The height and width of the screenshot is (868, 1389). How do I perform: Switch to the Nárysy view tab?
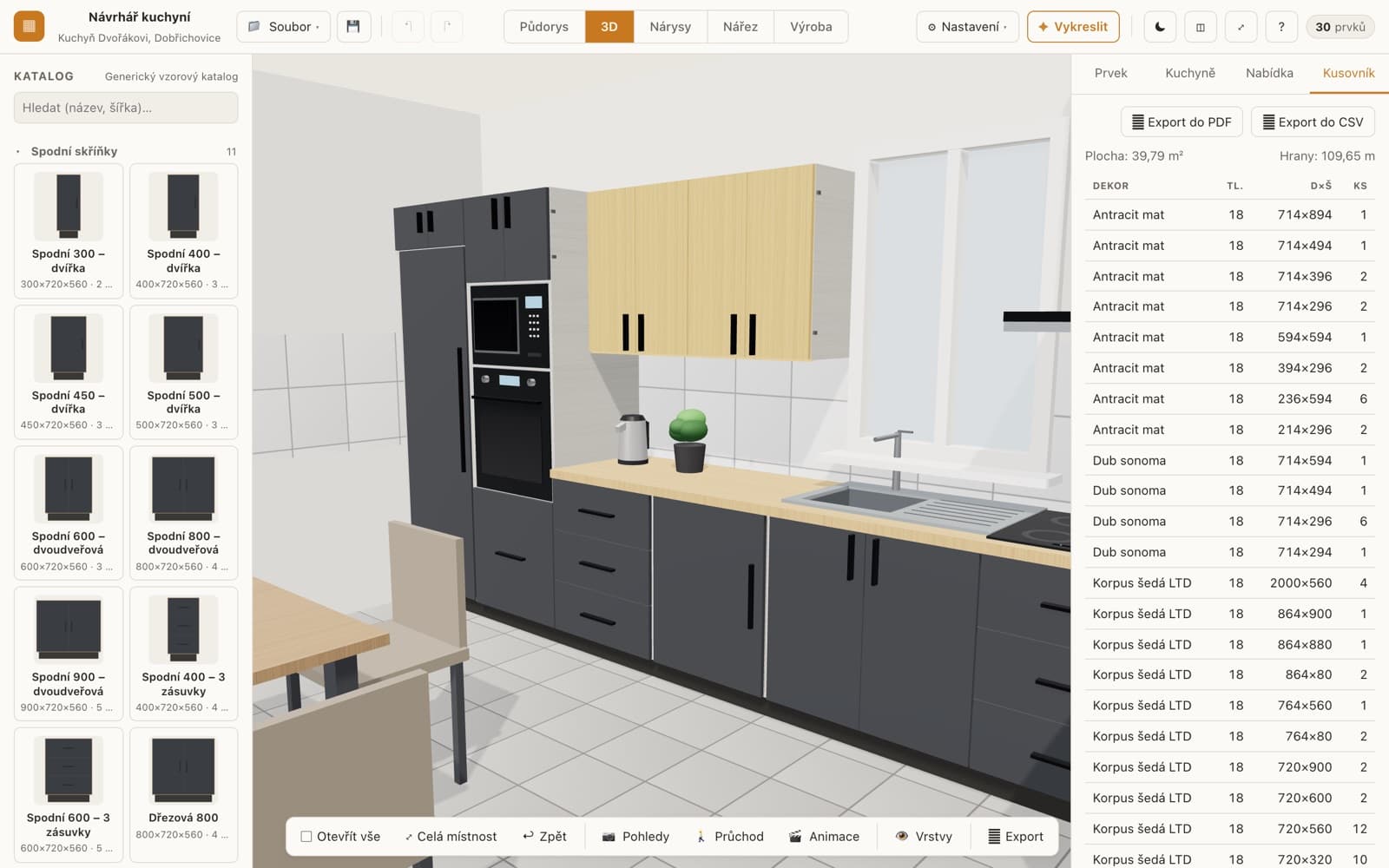670,27
